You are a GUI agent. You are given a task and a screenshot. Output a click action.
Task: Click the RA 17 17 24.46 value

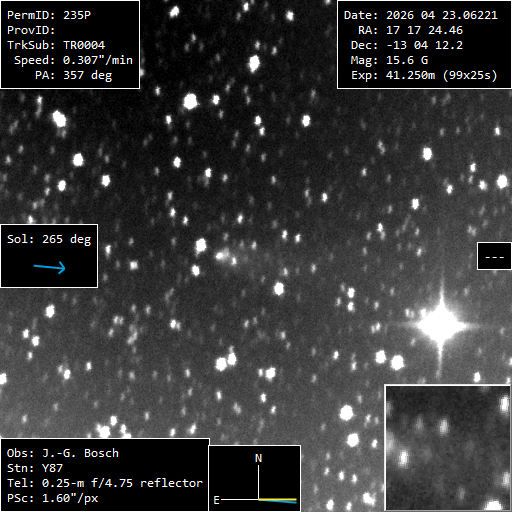click(424, 30)
